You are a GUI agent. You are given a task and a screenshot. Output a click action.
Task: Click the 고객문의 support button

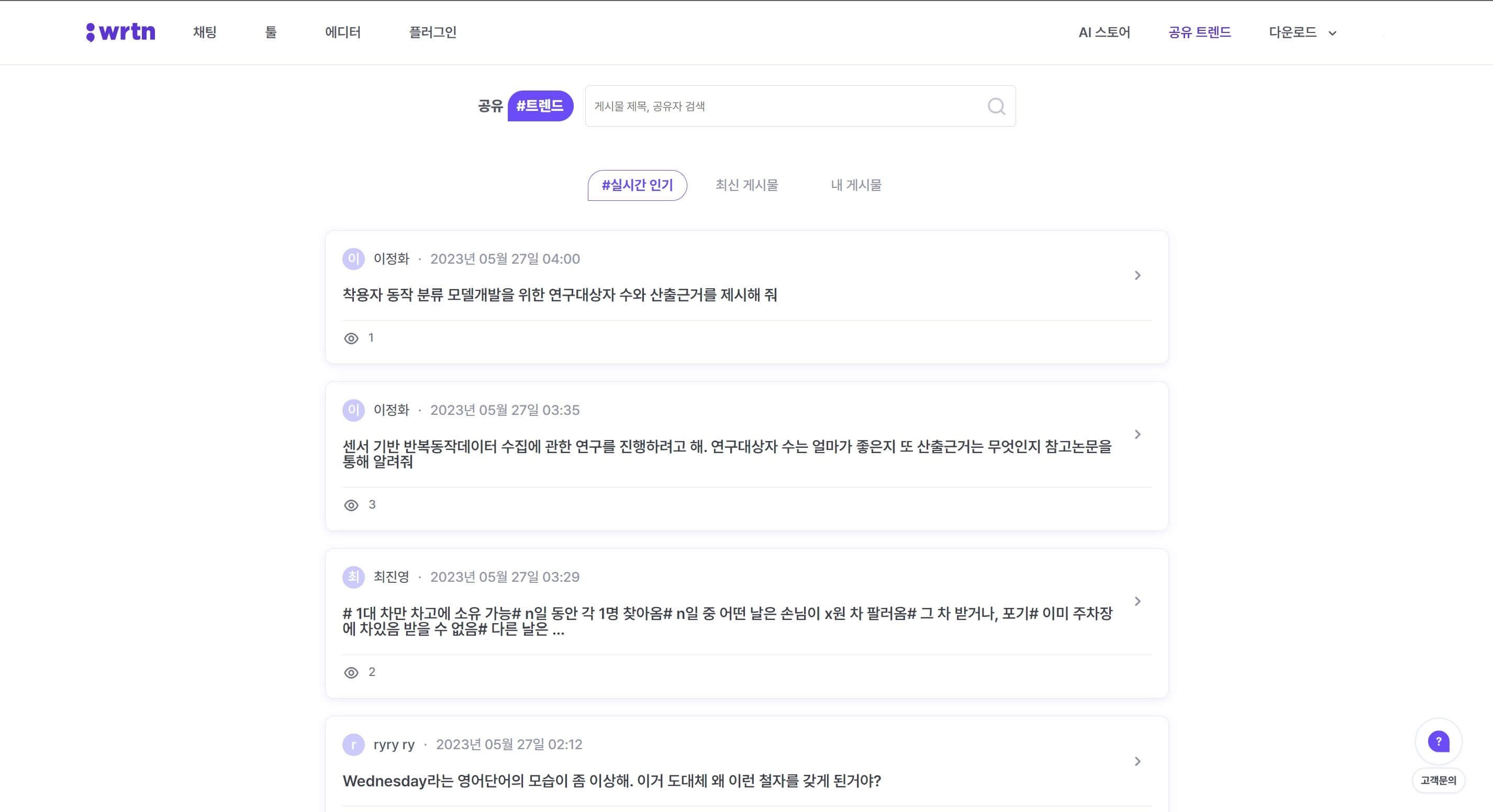point(1439,780)
